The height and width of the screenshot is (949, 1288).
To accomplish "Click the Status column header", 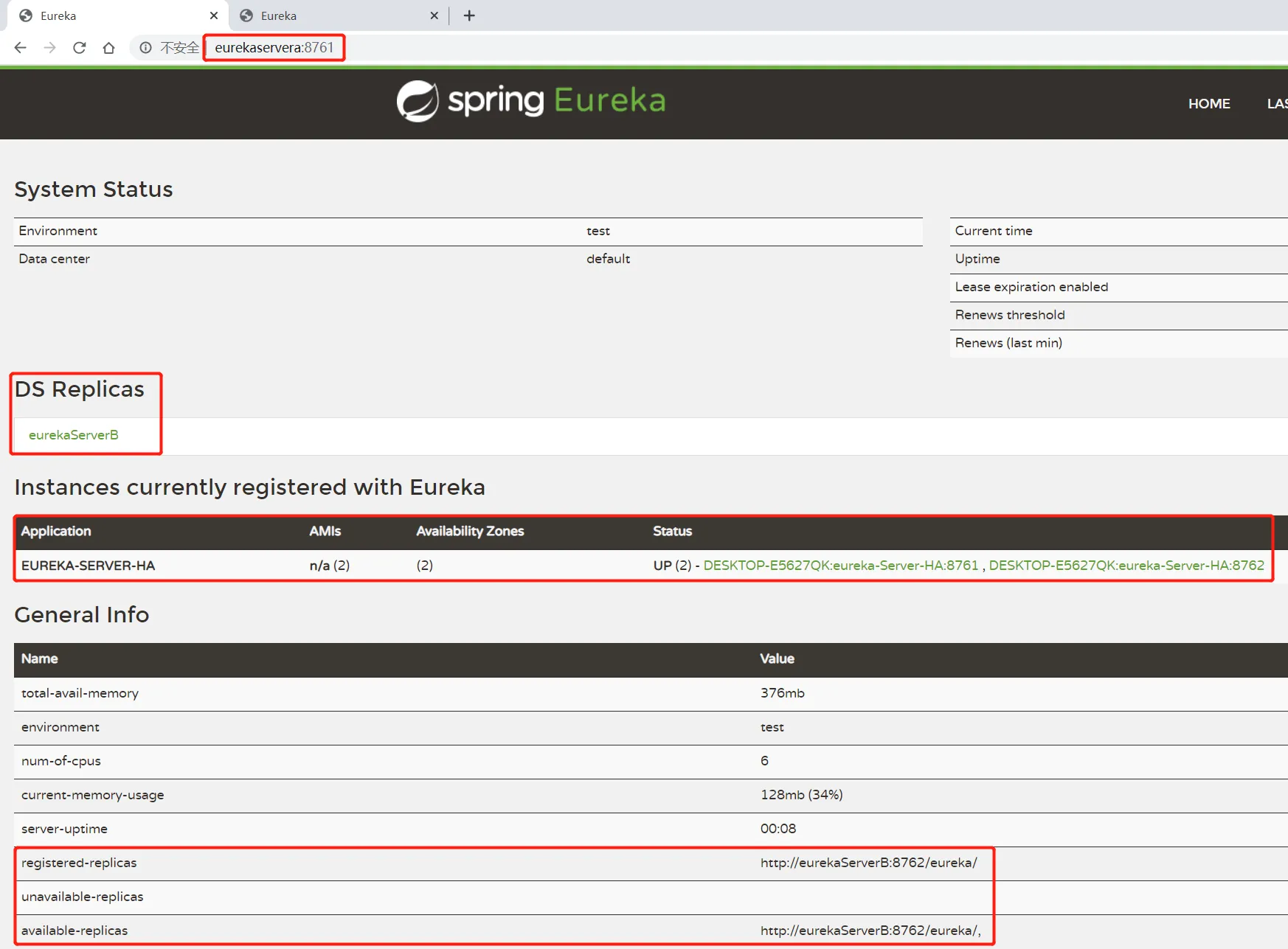I will point(672,531).
